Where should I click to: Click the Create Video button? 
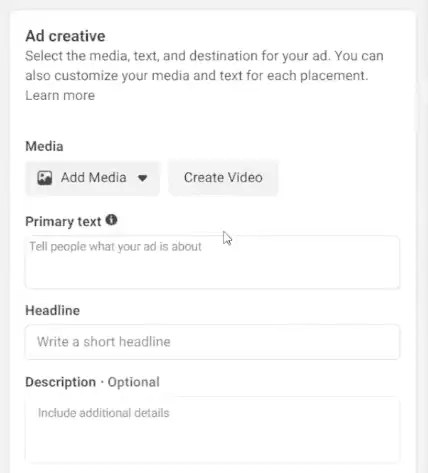coord(223,178)
